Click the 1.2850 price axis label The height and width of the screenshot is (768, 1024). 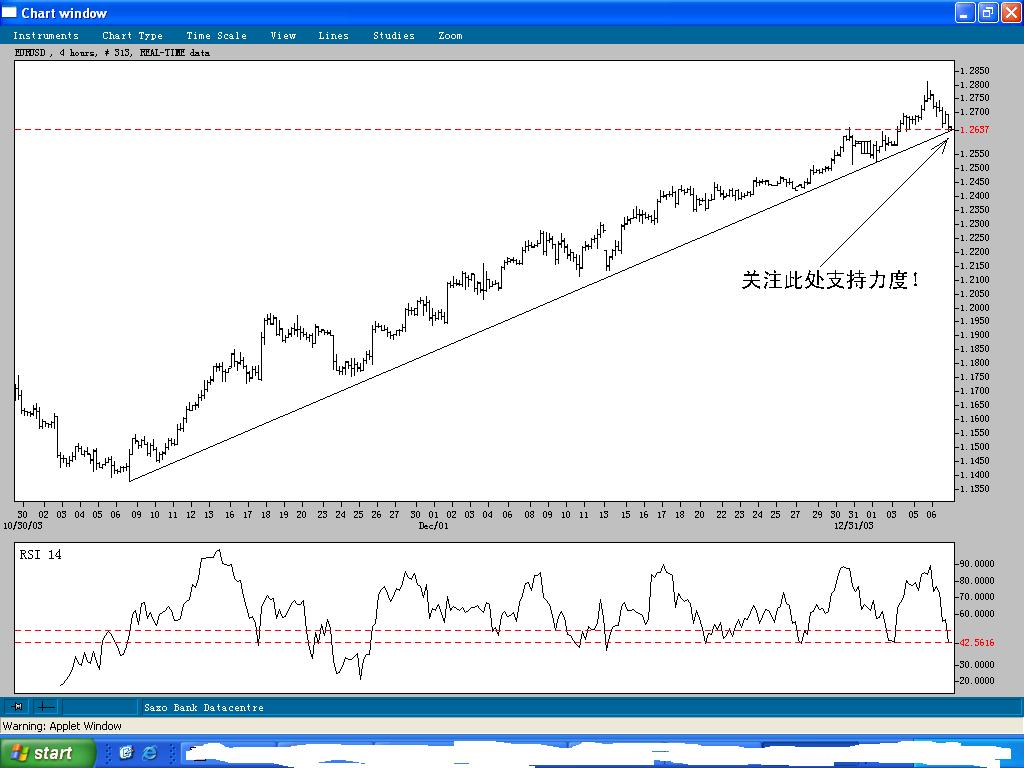[x=975, y=71]
